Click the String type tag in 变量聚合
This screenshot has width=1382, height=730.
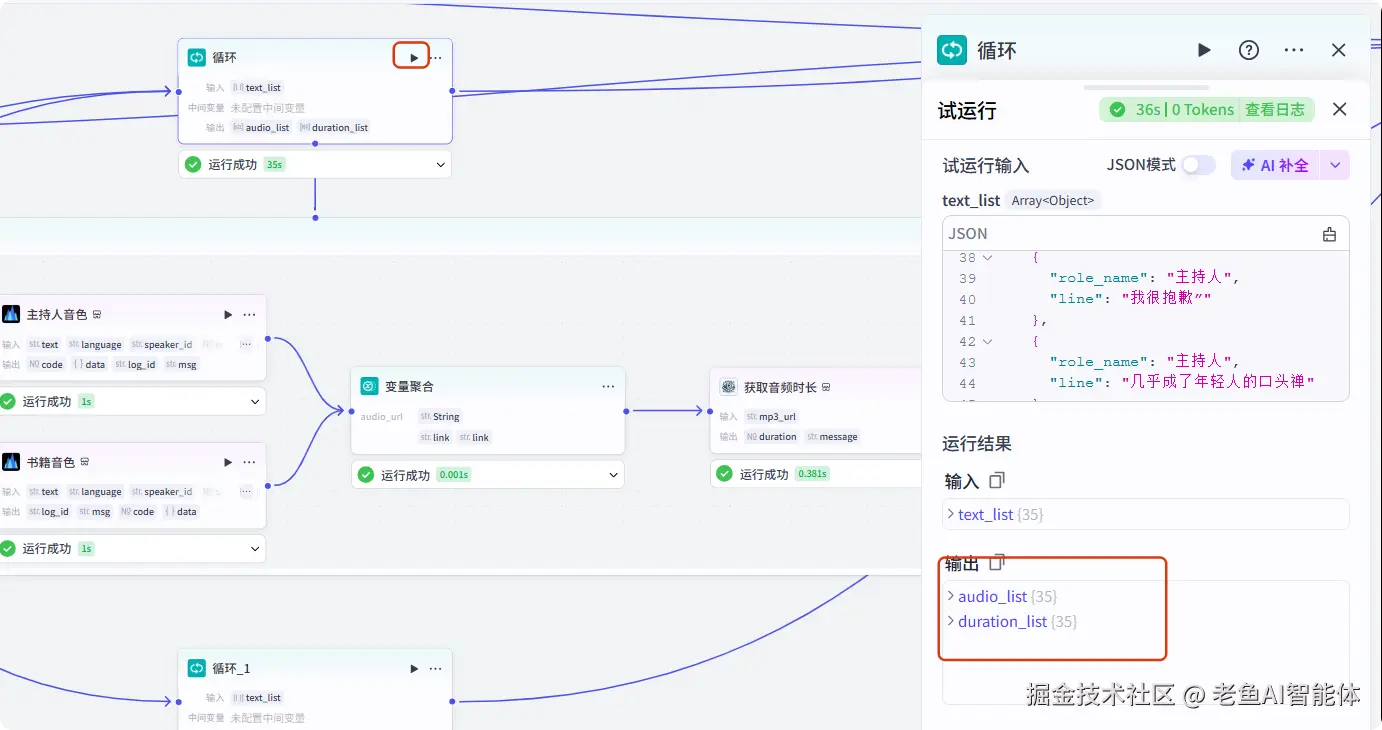[x=440, y=416]
